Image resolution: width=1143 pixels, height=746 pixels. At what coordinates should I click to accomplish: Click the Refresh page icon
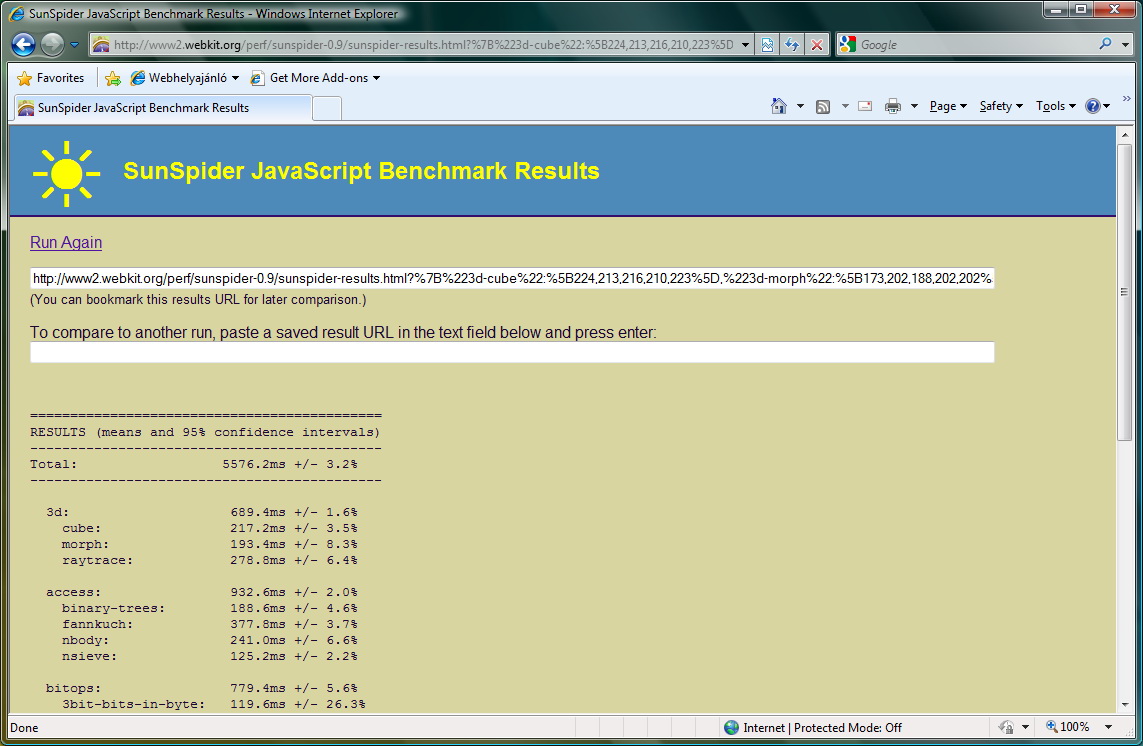point(792,45)
